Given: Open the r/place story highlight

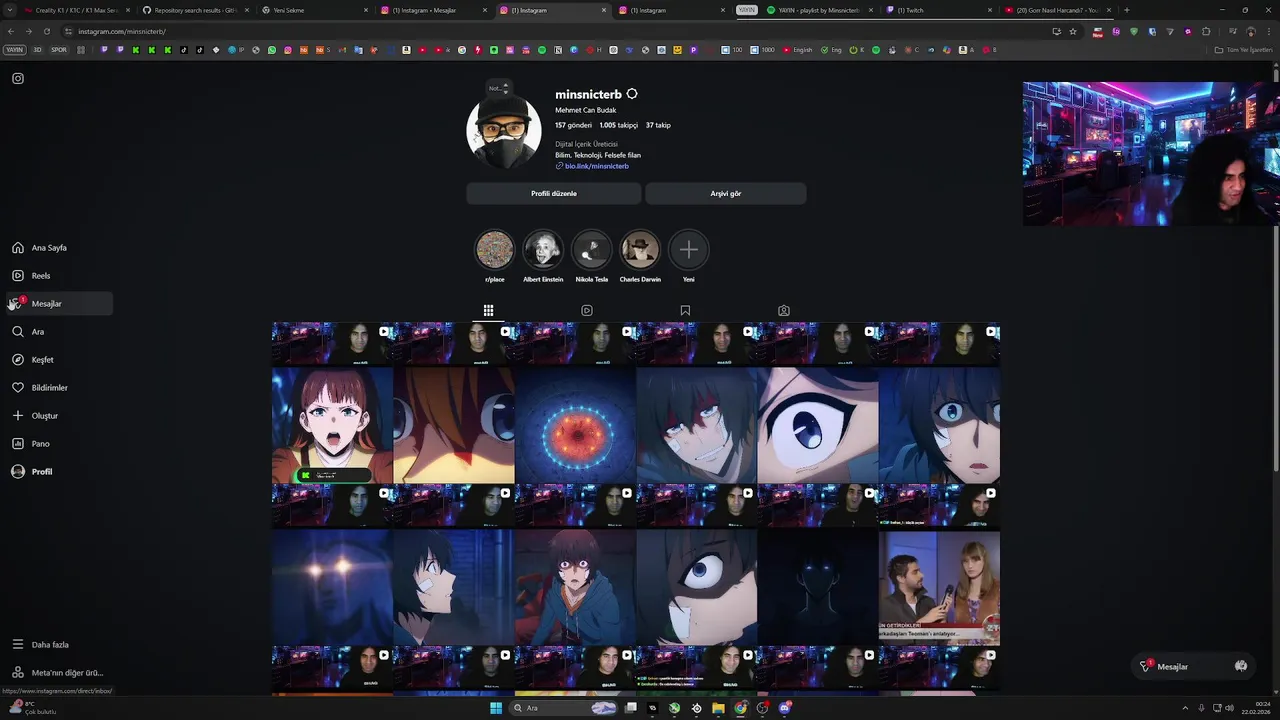Looking at the screenshot, I should 494,250.
